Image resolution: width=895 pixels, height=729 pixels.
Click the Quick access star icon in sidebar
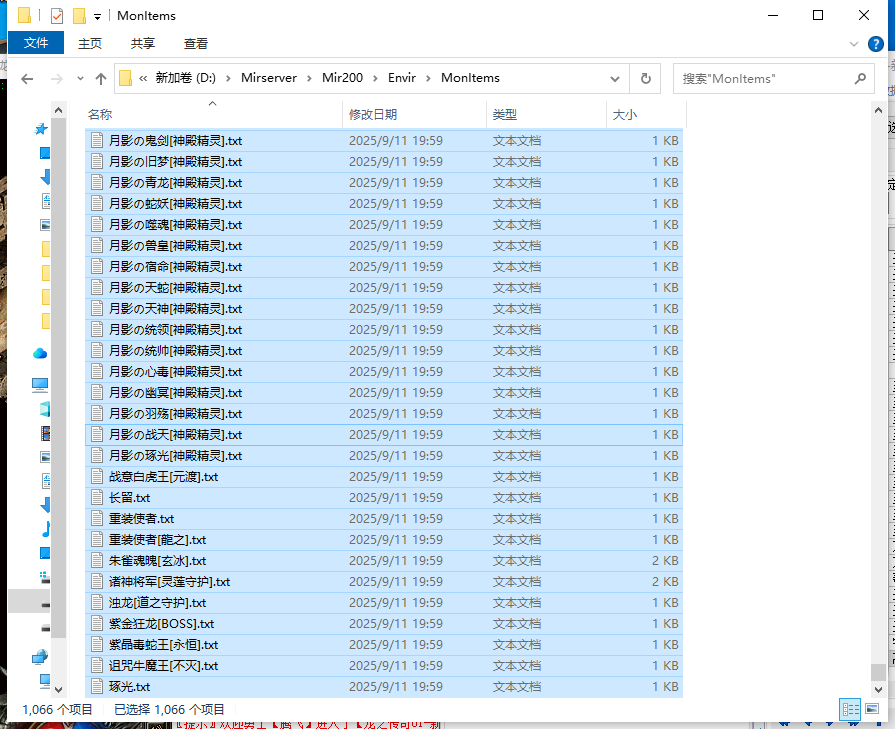pos(41,129)
